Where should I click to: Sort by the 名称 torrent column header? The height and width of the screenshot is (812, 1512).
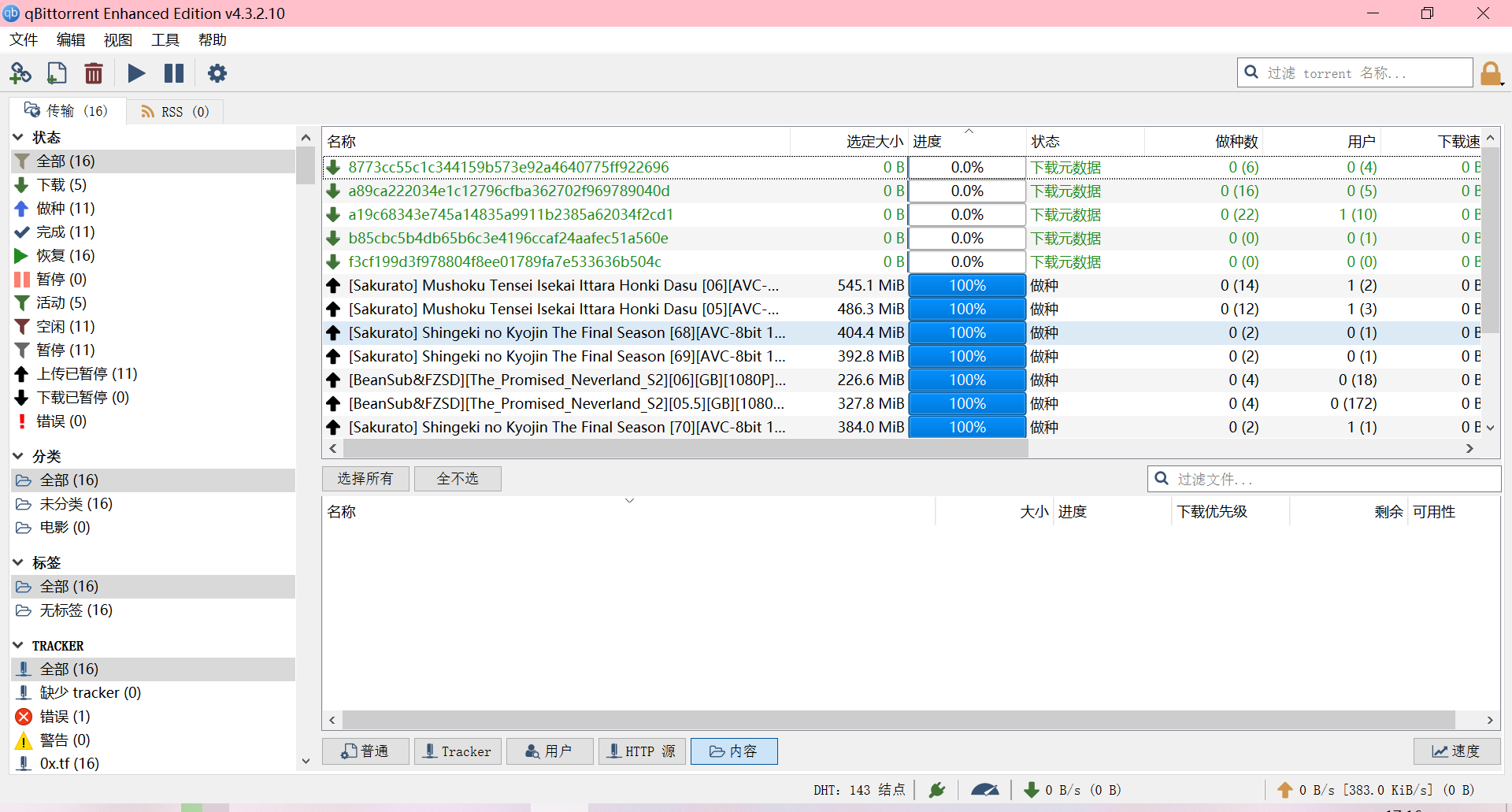pos(556,142)
